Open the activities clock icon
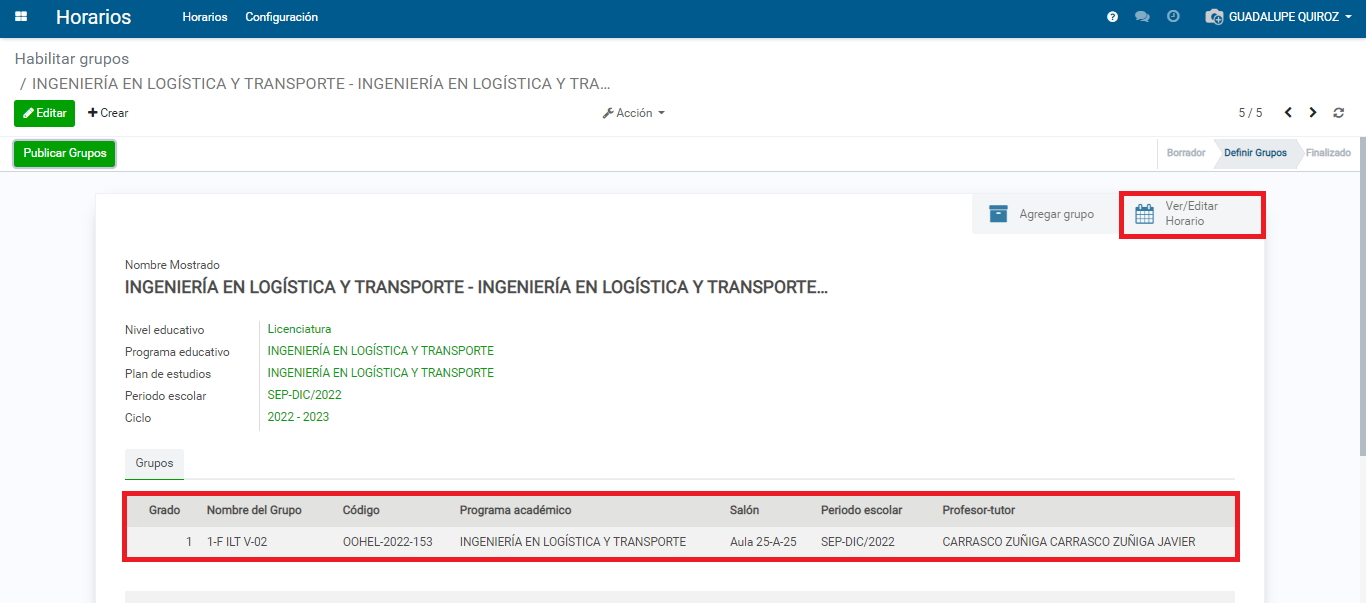1366x603 pixels. 1173,17
